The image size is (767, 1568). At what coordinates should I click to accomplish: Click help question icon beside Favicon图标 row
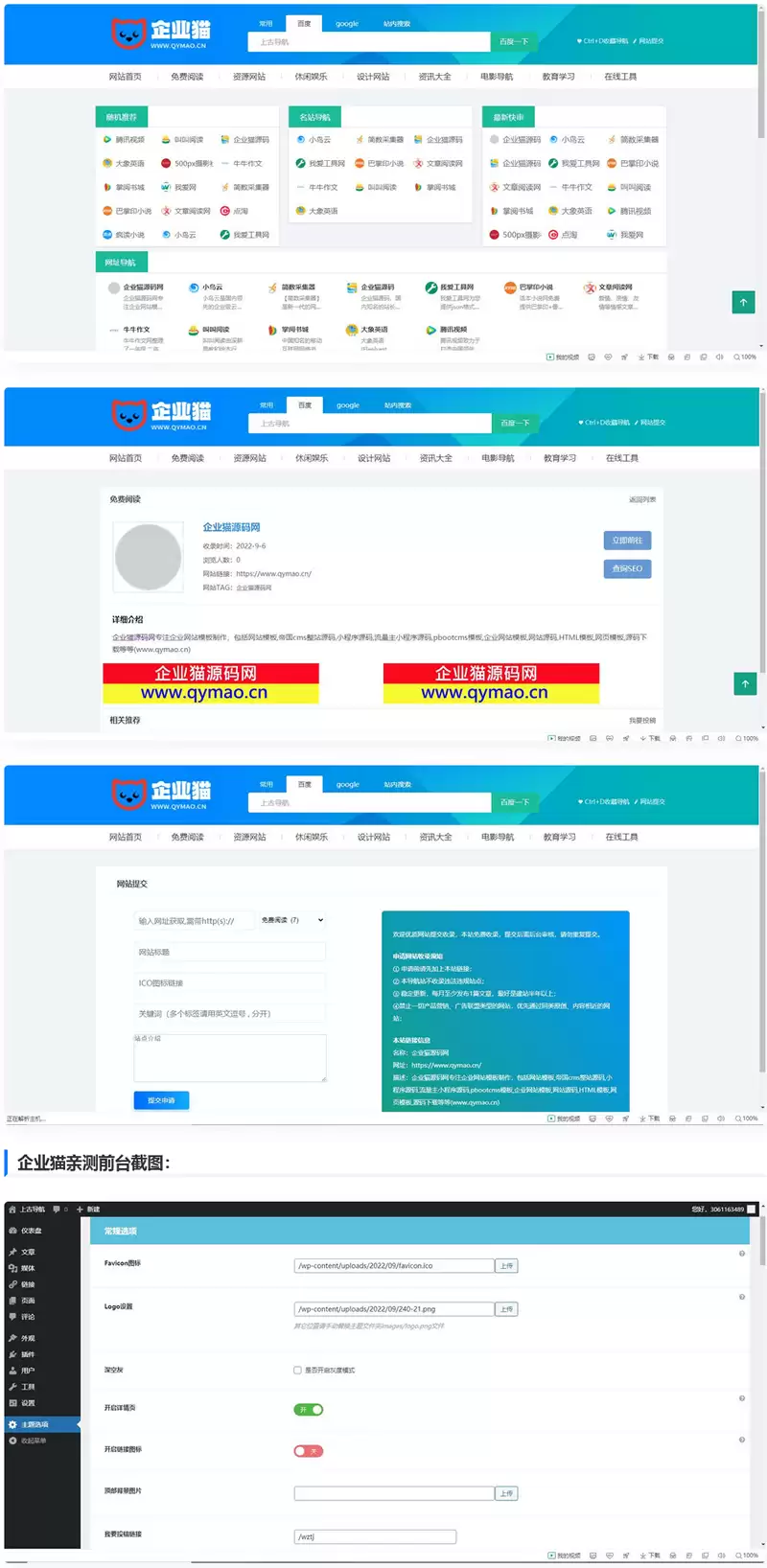coord(742,1254)
